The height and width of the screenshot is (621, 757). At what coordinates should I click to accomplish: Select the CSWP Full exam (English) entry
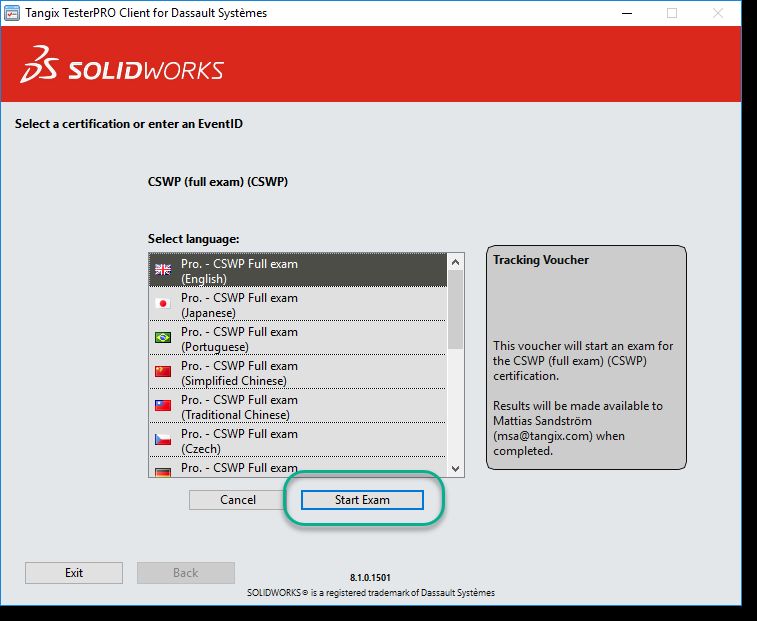click(x=298, y=270)
